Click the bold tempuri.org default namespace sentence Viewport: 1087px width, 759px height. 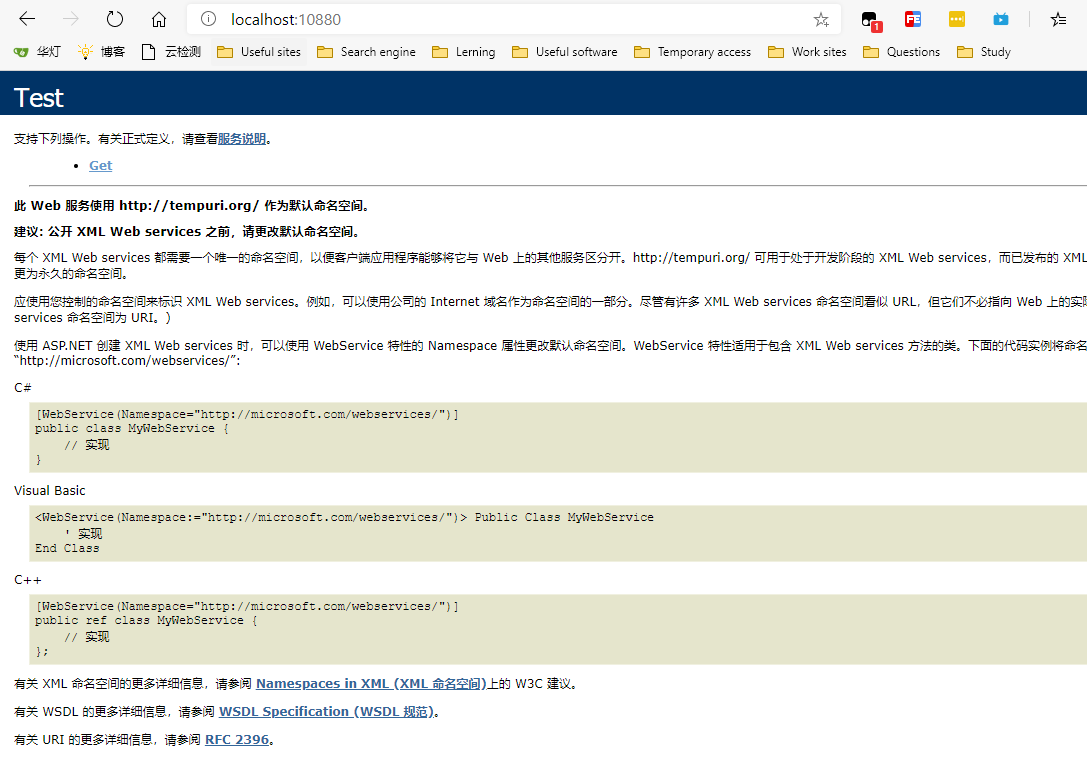point(193,206)
